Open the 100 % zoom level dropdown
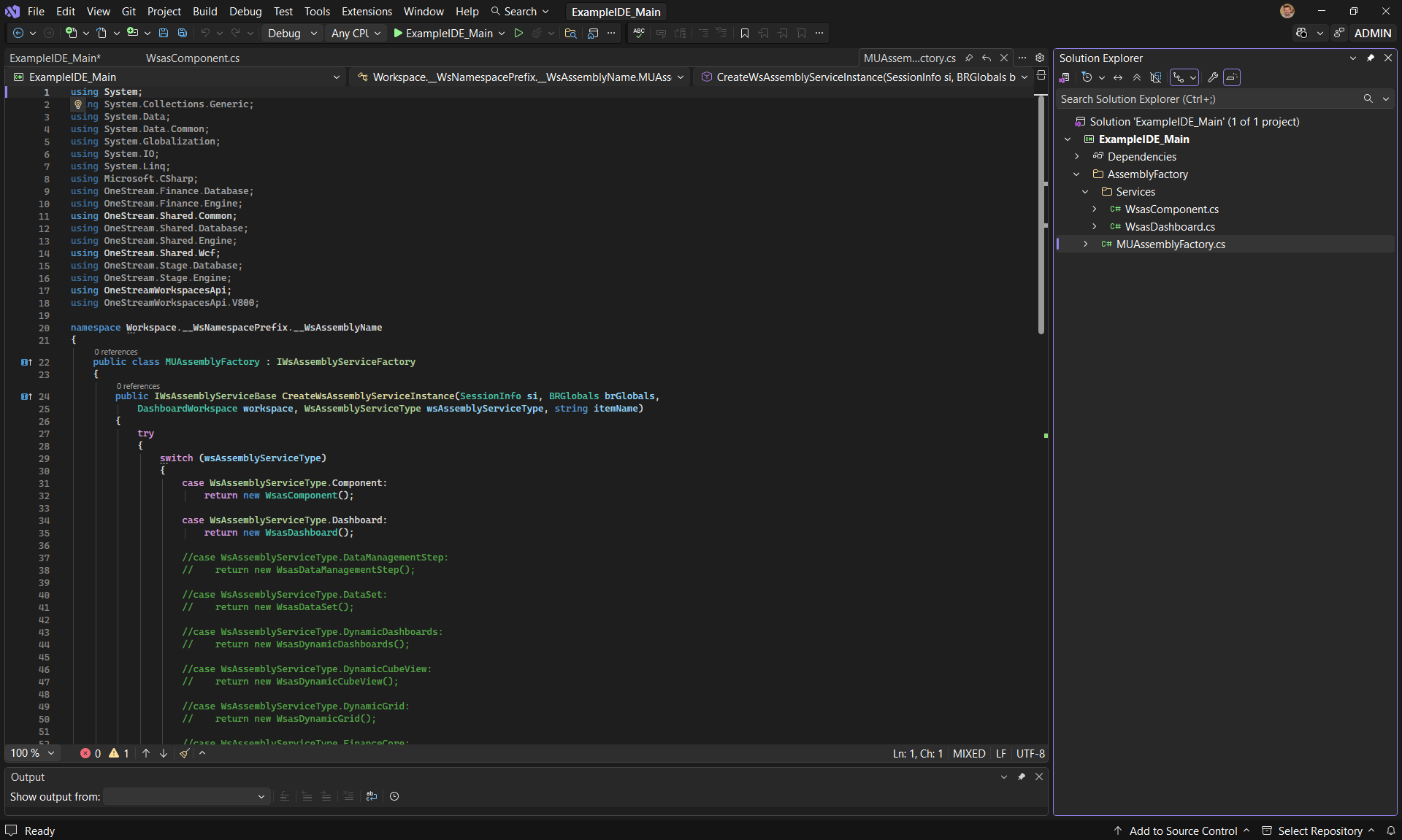 [x=32, y=753]
